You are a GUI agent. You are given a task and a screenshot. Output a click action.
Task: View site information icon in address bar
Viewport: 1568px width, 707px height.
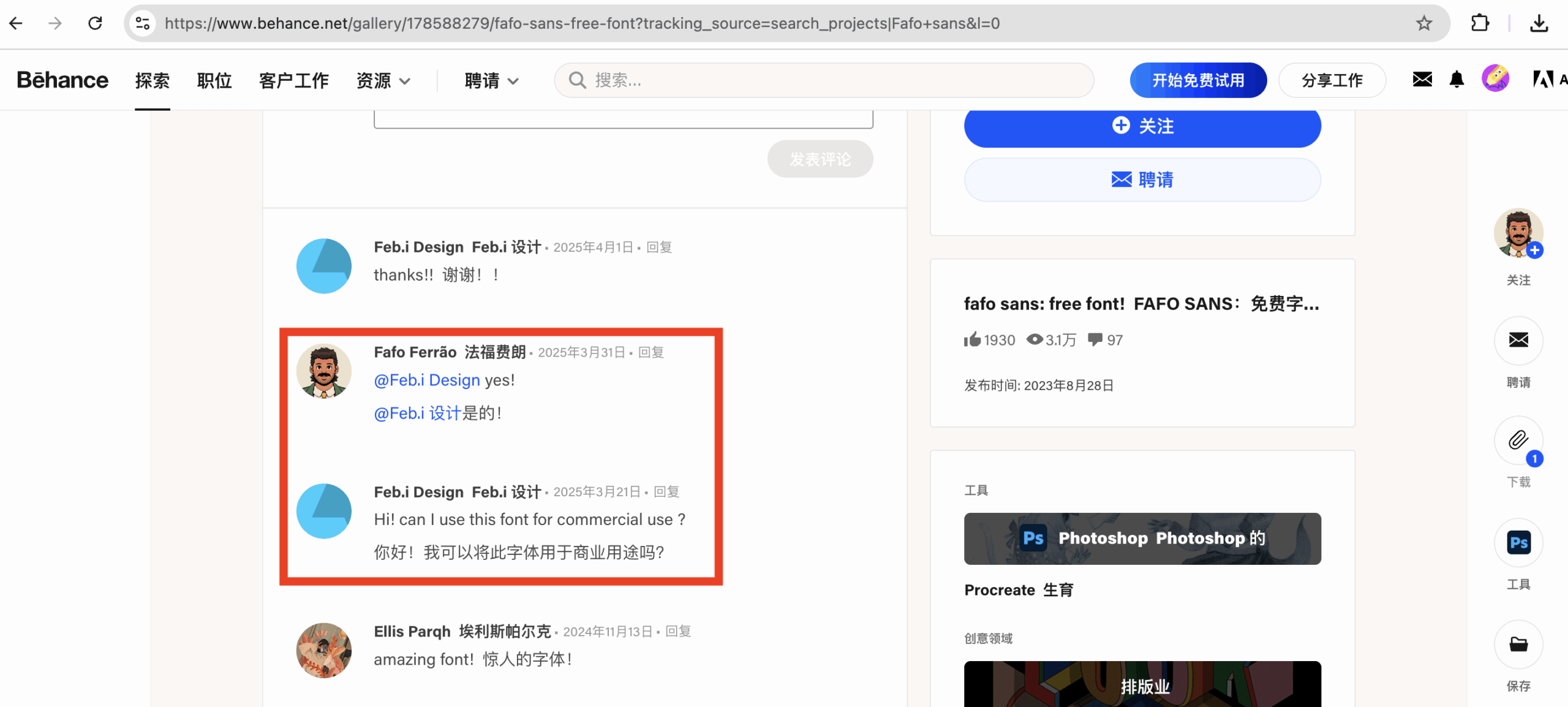[x=143, y=23]
